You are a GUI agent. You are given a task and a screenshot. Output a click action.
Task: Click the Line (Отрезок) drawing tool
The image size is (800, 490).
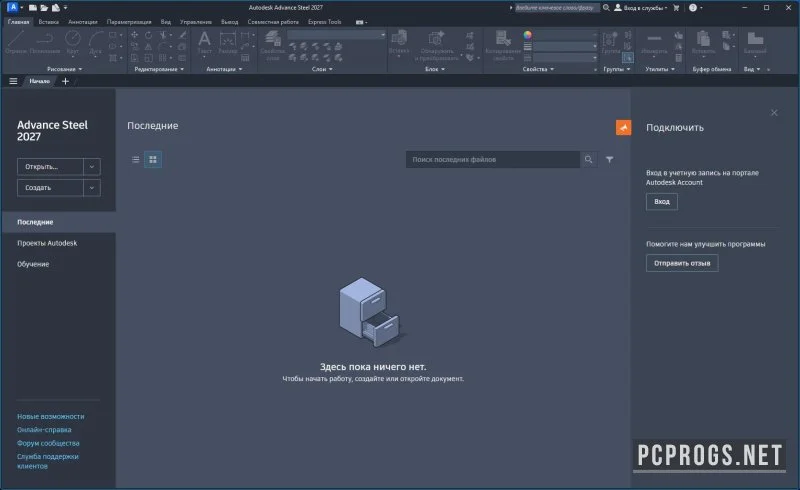(x=15, y=42)
